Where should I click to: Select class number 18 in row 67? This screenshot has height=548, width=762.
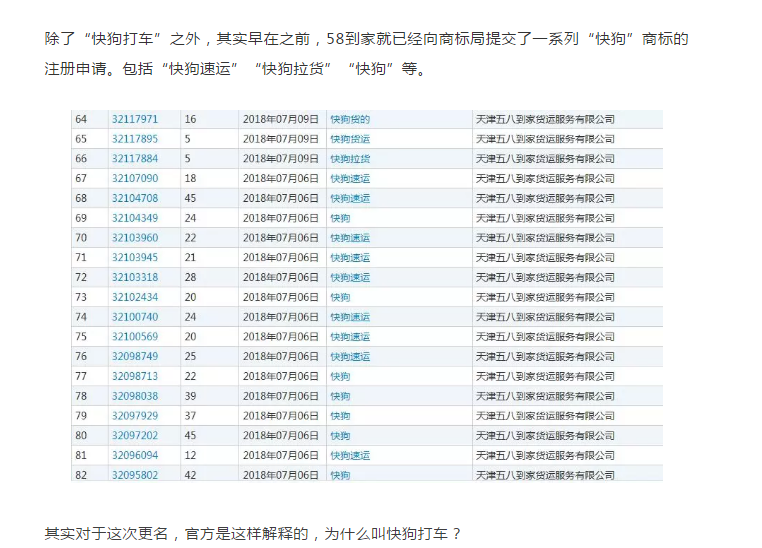[190, 178]
